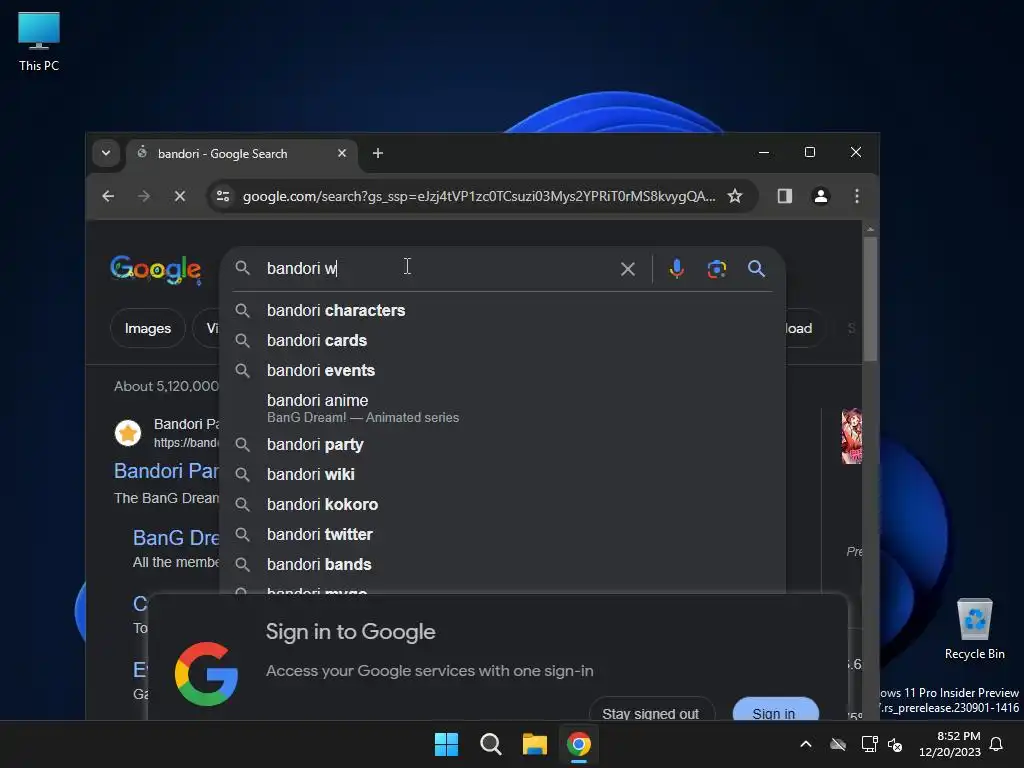Image resolution: width=1024 pixels, height=768 pixels.
Task: Open the Recycle Bin desktop icon
Action: pyautogui.click(x=974, y=630)
